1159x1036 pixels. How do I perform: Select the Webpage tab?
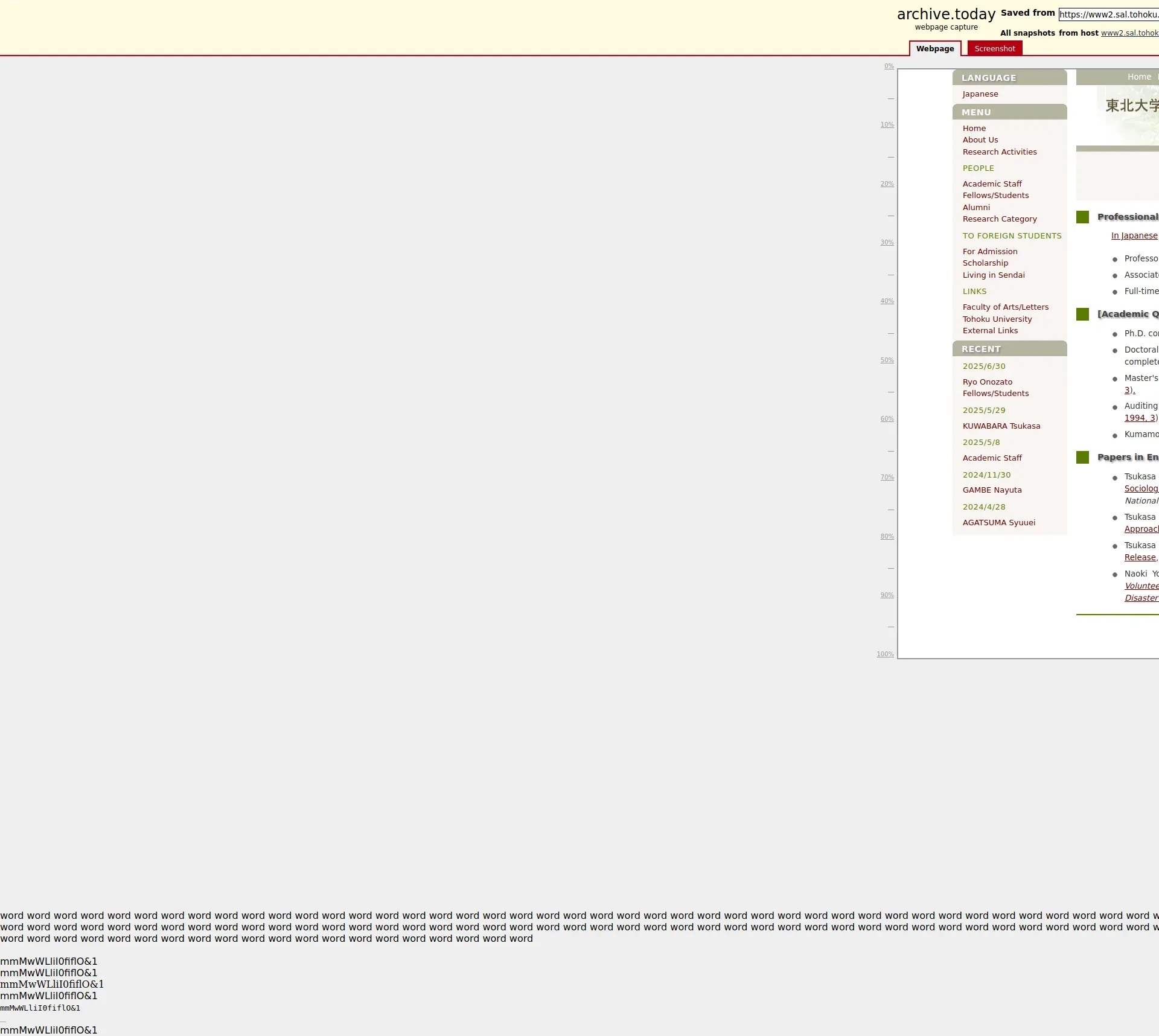(934, 49)
